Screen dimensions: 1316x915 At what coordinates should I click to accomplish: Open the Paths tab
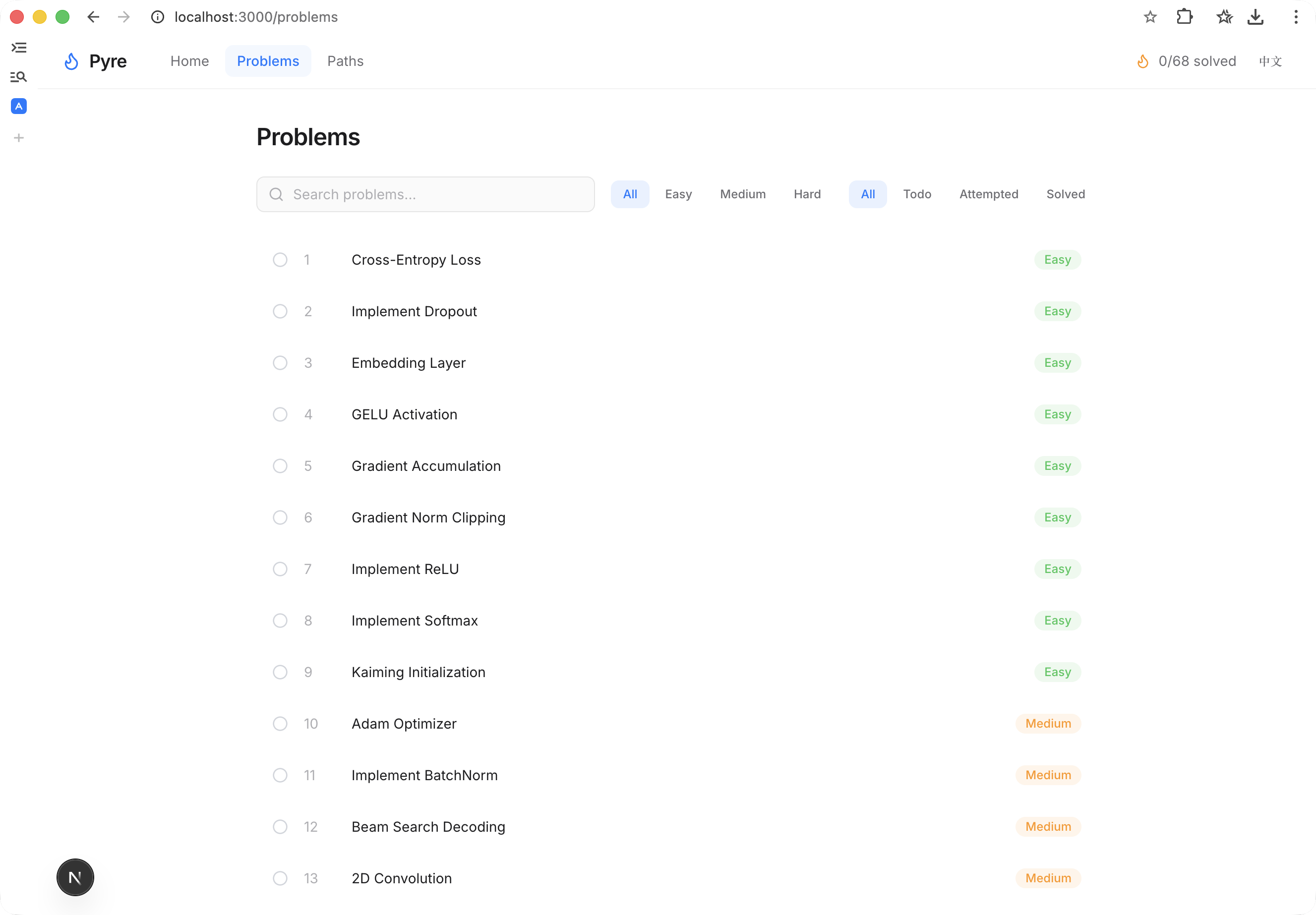[x=345, y=61]
